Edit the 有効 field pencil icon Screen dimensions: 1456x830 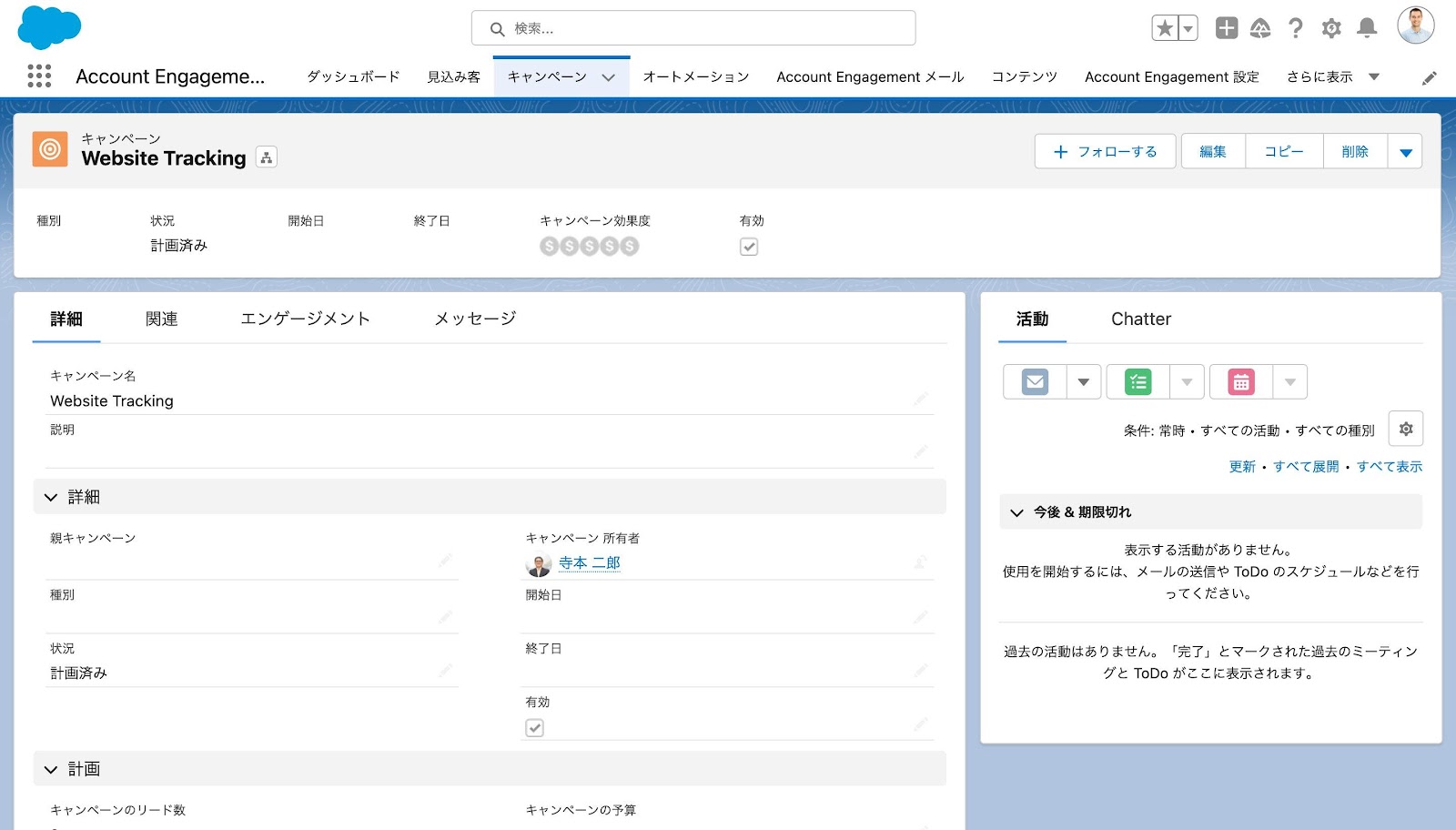tap(921, 724)
